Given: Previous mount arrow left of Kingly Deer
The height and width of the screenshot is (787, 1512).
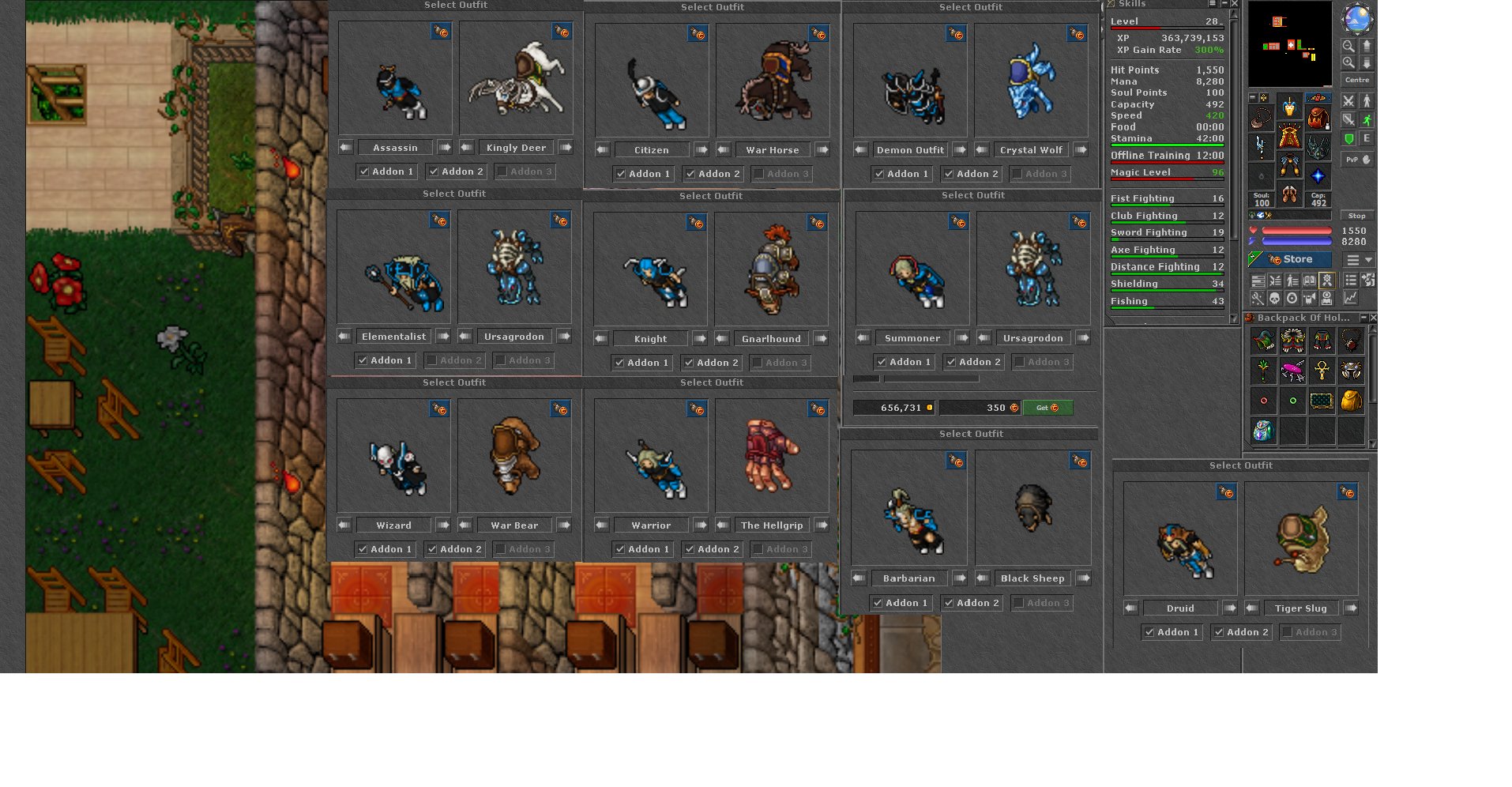Looking at the screenshot, I should point(467,148).
